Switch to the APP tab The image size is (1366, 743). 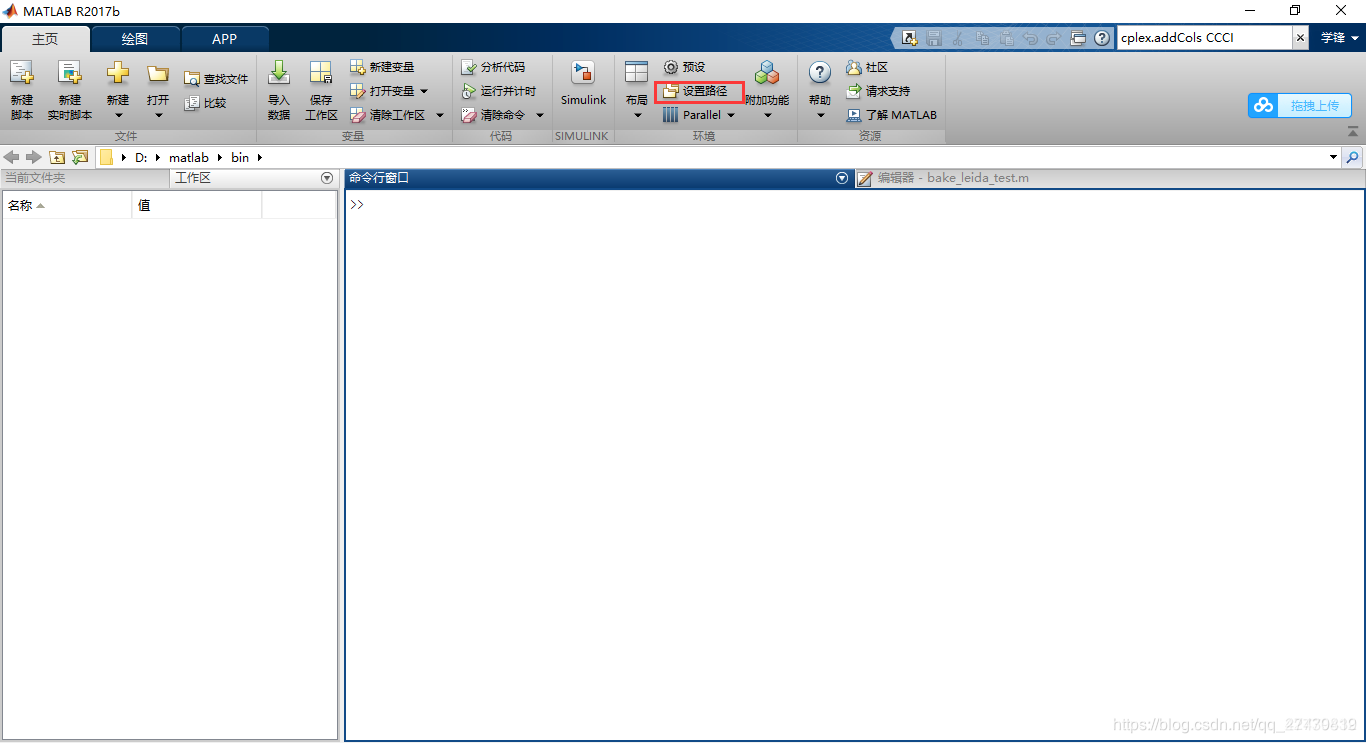(225, 39)
